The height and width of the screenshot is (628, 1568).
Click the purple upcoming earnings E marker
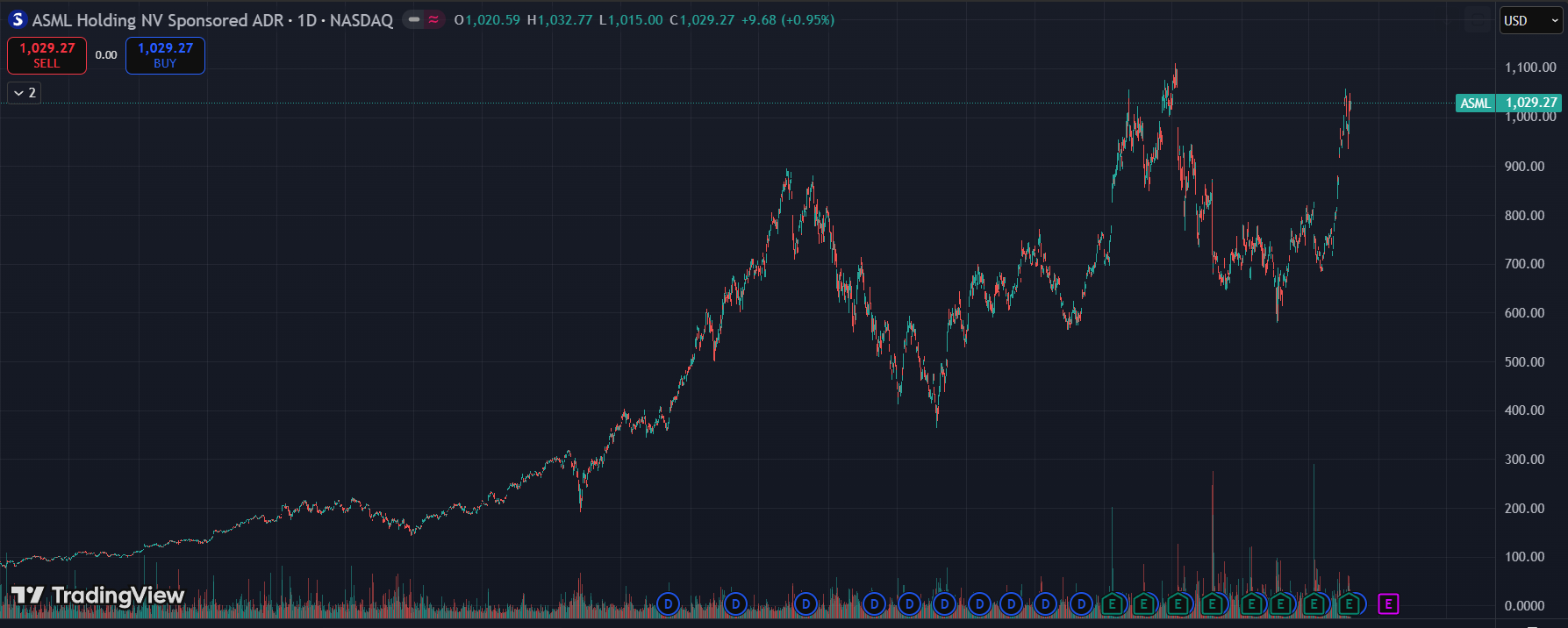(1388, 603)
